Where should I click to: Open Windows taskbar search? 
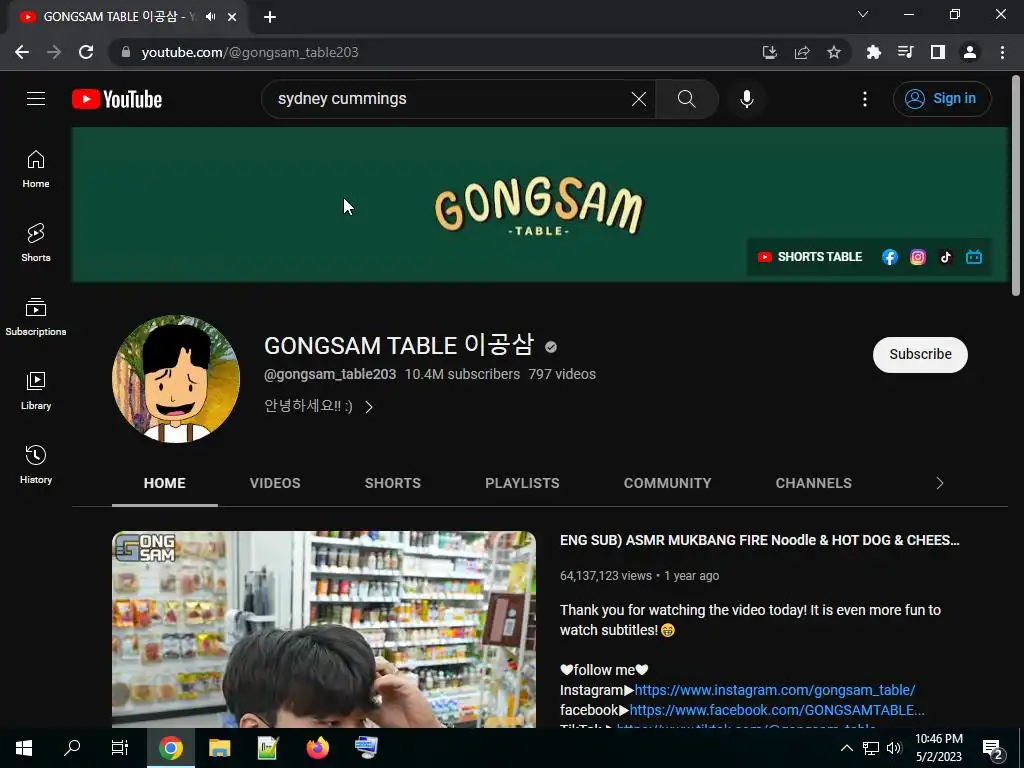click(72, 748)
